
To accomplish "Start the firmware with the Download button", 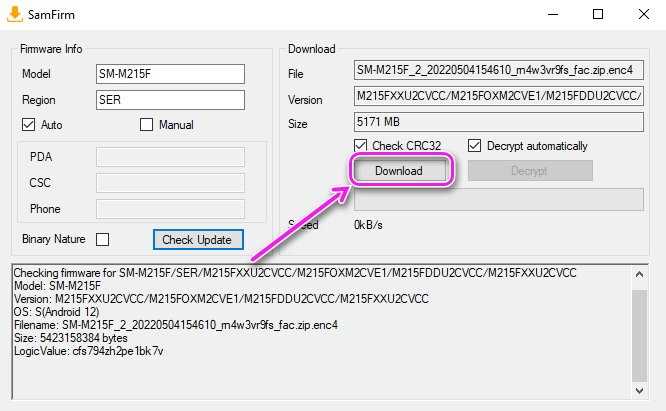I will 399,171.
